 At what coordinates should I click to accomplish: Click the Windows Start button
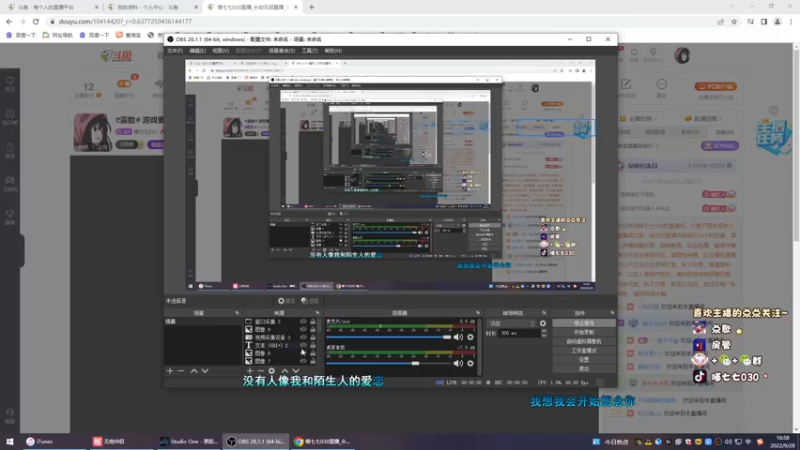pyautogui.click(x=10, y=442)
